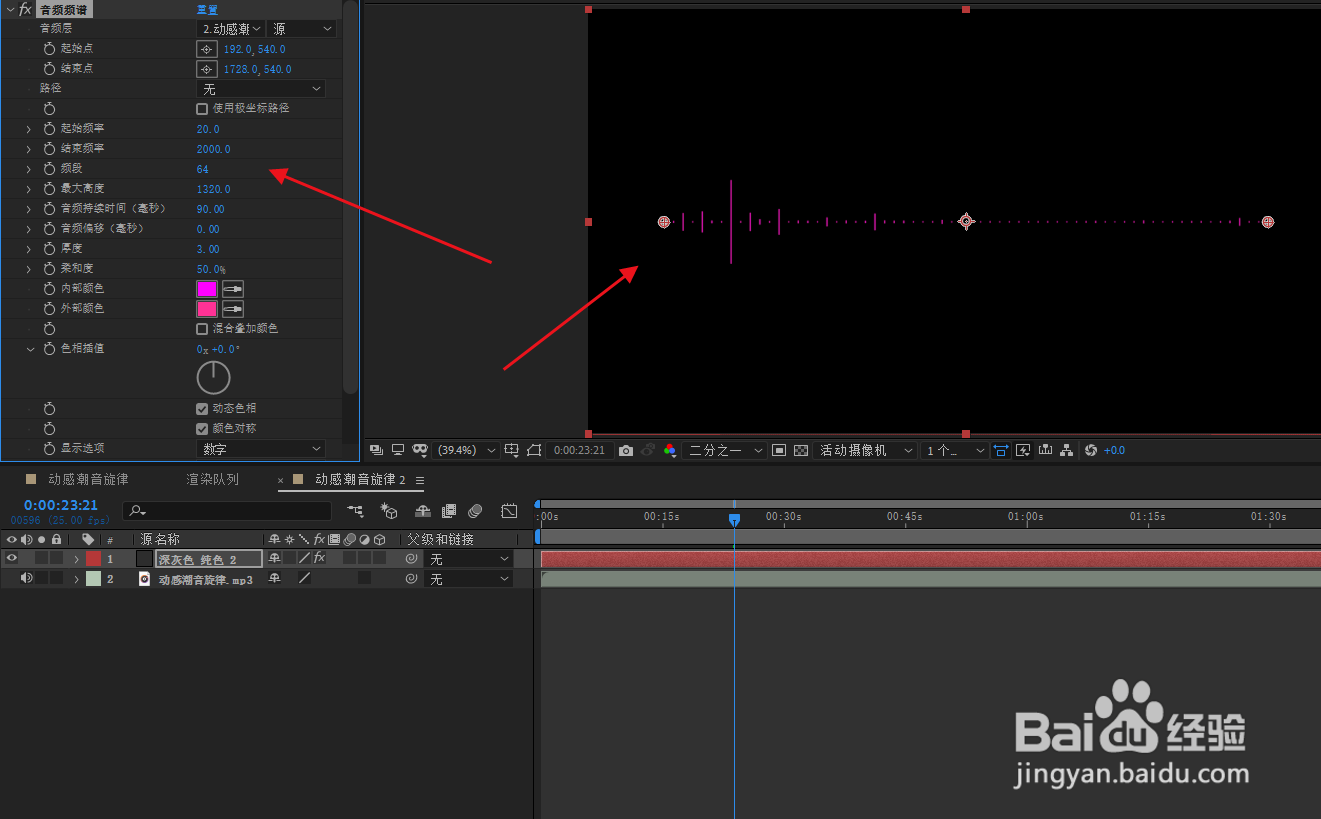Close the 动感潮音旋律 2 tab
The width and height of the screenshot is (1321, 819).
tap(281, 481)
